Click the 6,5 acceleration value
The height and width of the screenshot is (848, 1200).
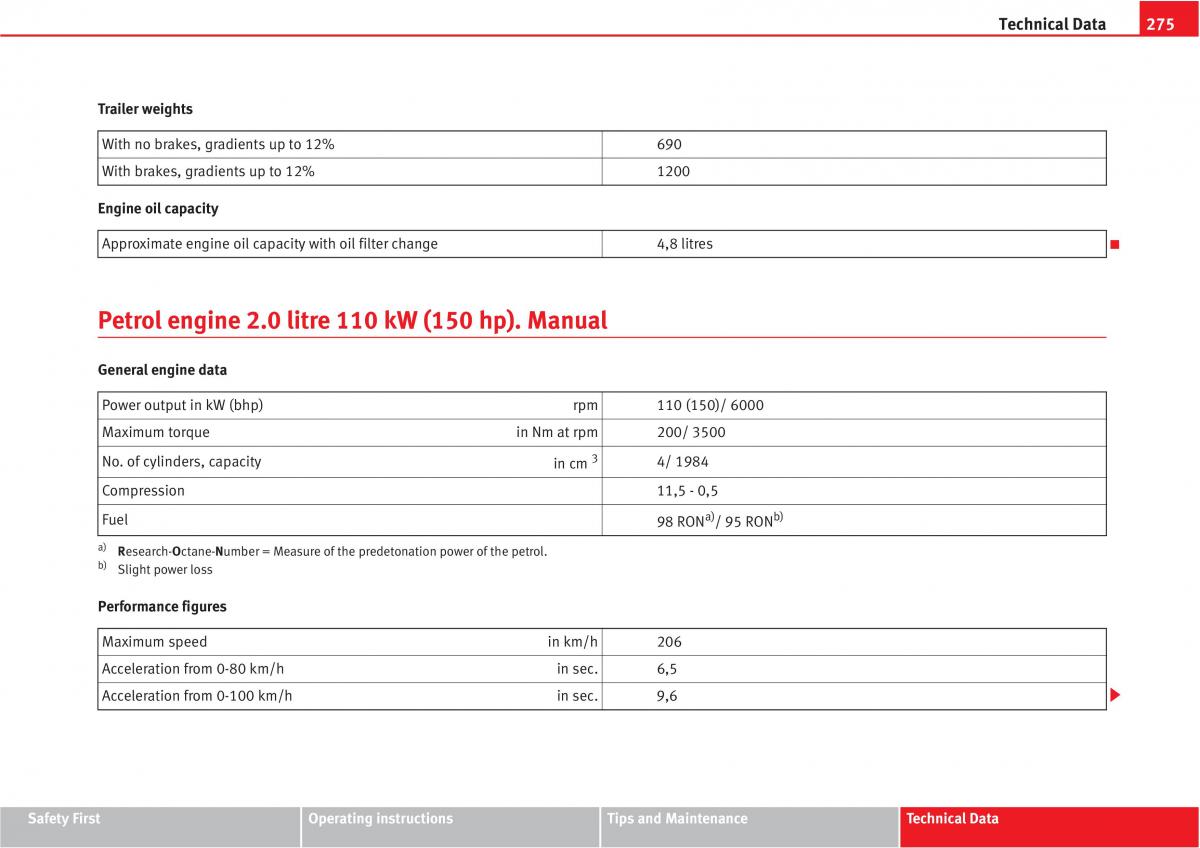pos(667,669)
